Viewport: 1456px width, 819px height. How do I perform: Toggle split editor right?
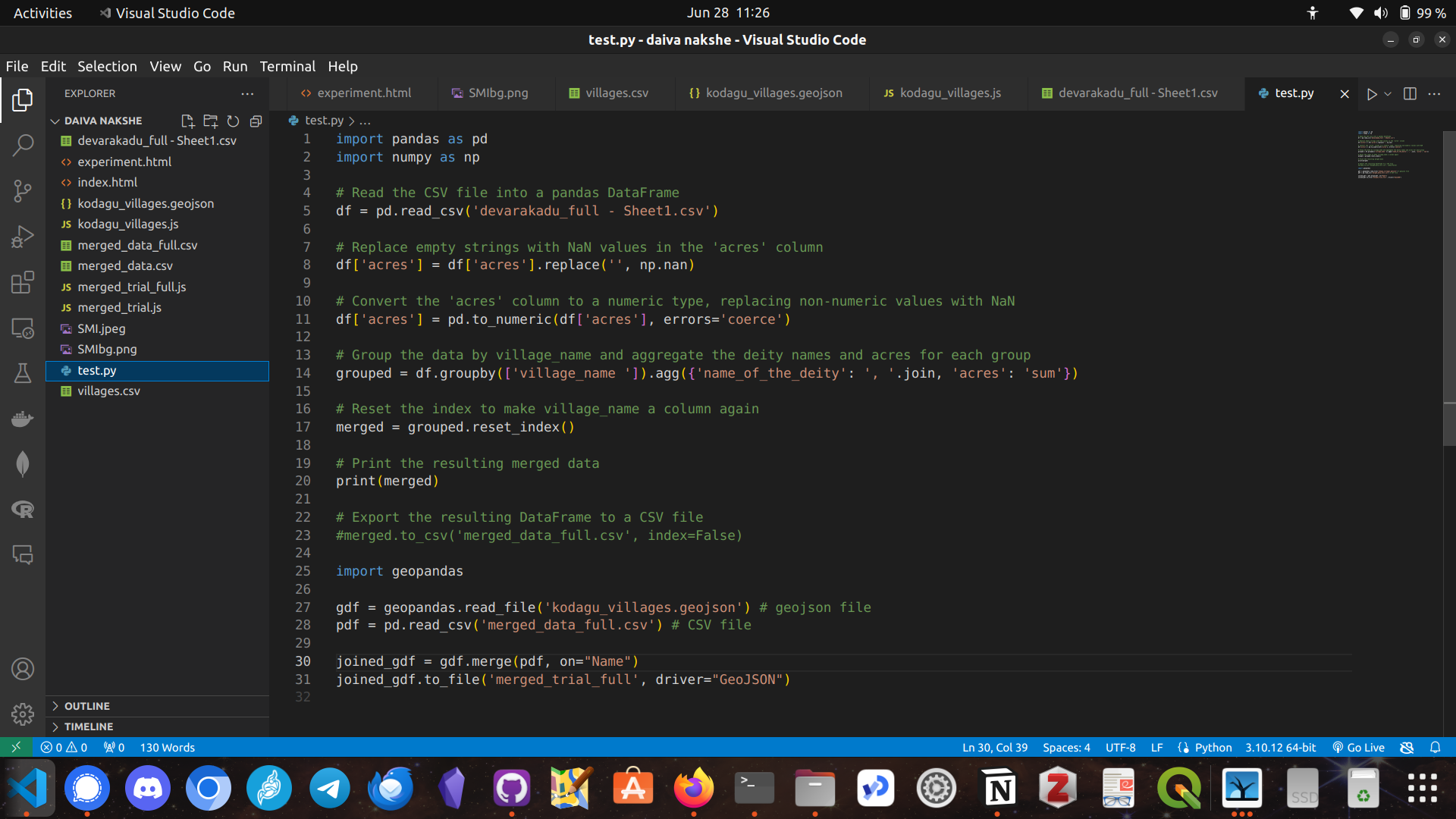pyautogui.click(x=1410, y=93)
